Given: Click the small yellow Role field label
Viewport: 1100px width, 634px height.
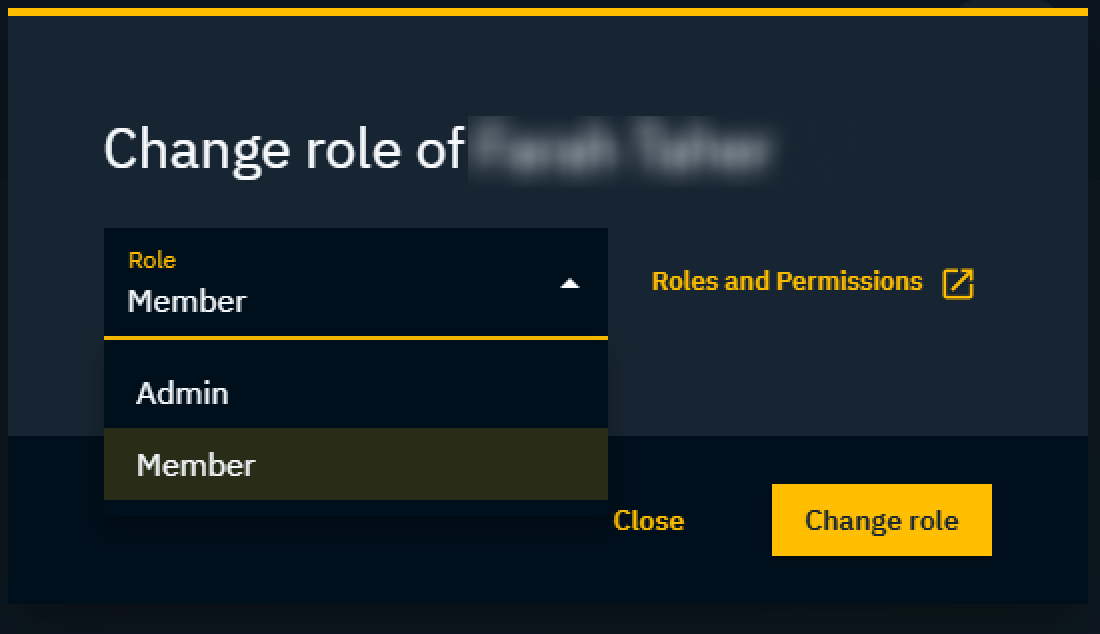Looking at the screenshot, I should point(152,260).
